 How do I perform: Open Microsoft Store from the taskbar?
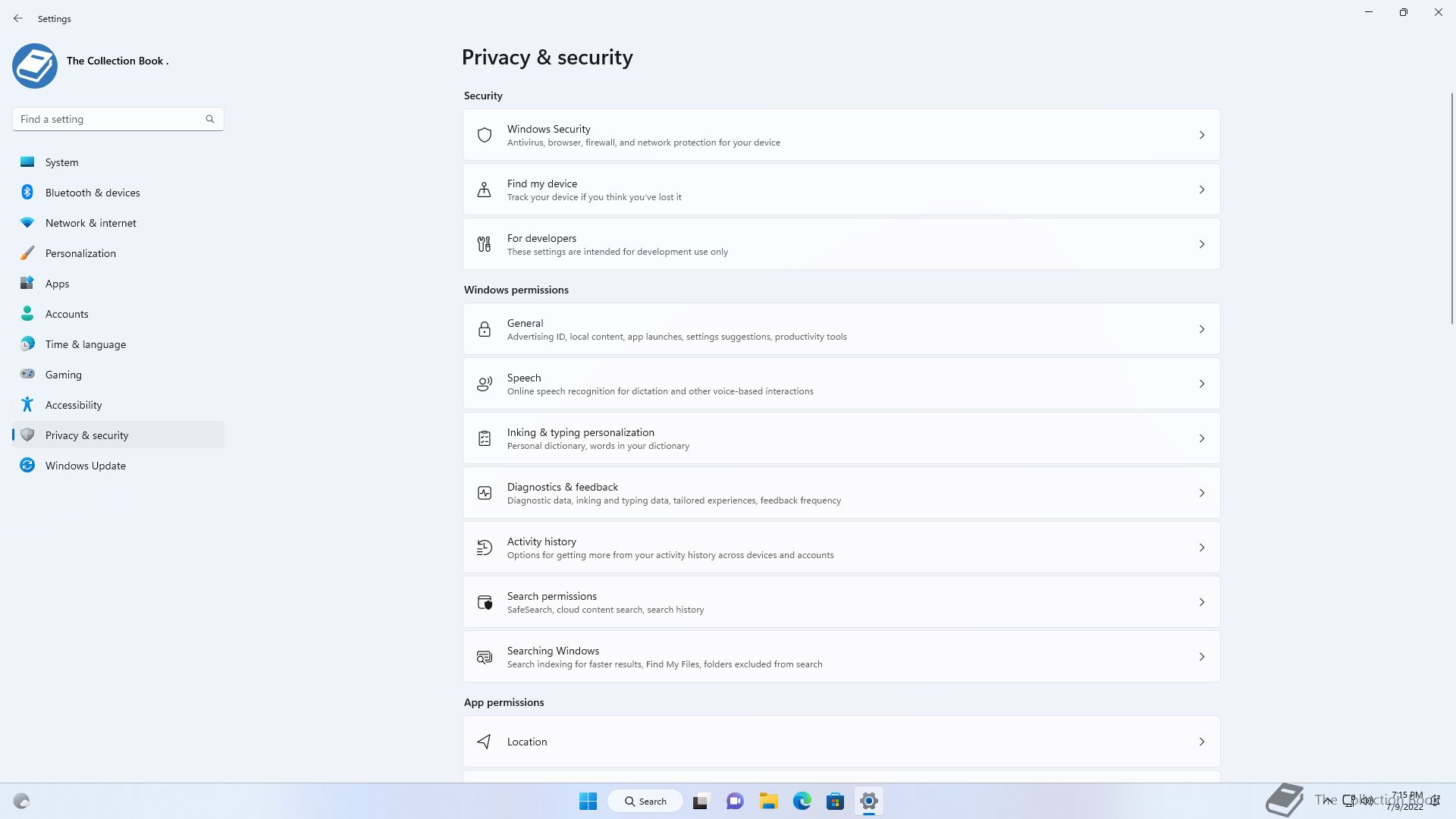(836, 801)
